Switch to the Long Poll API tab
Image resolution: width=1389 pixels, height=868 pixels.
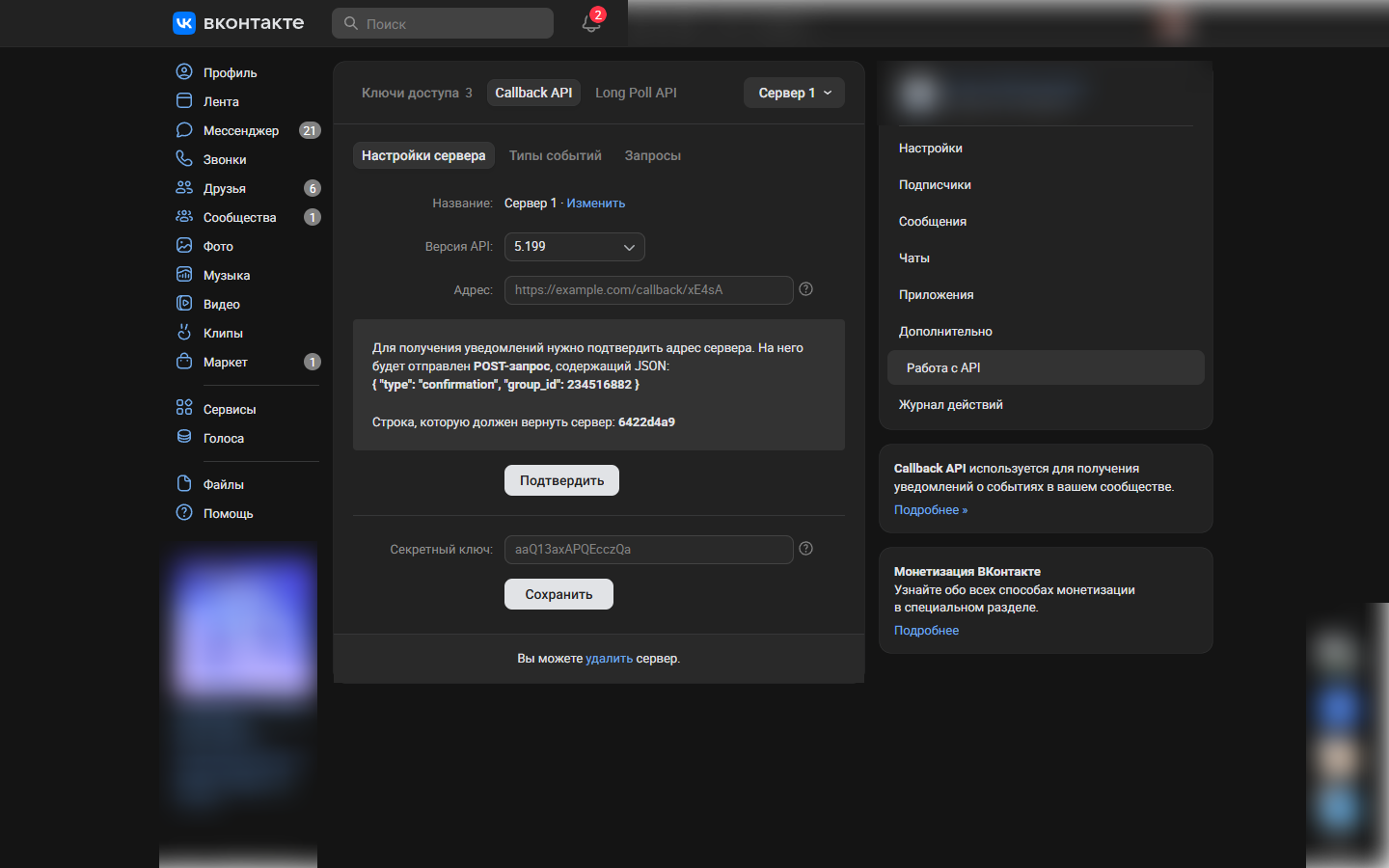(636, 93)
